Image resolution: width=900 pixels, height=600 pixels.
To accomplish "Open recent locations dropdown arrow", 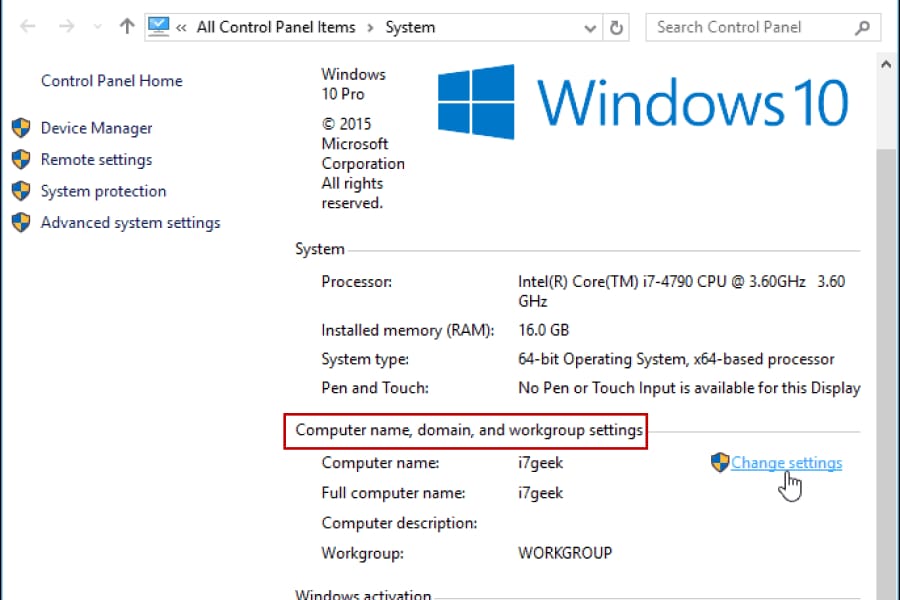I will pos(98,27).
